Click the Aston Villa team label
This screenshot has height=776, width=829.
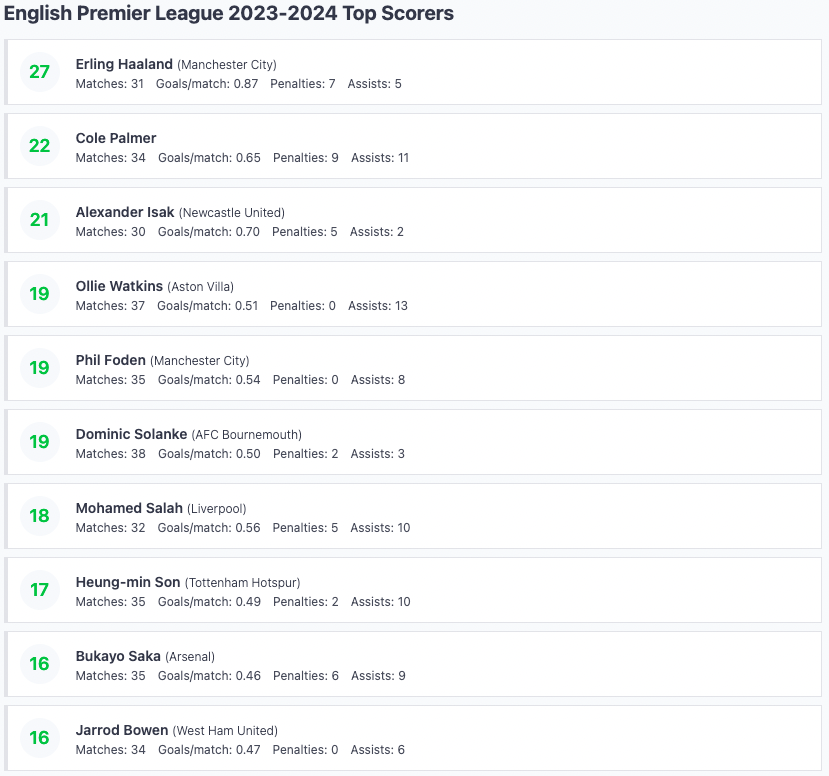tap(200, 287)
